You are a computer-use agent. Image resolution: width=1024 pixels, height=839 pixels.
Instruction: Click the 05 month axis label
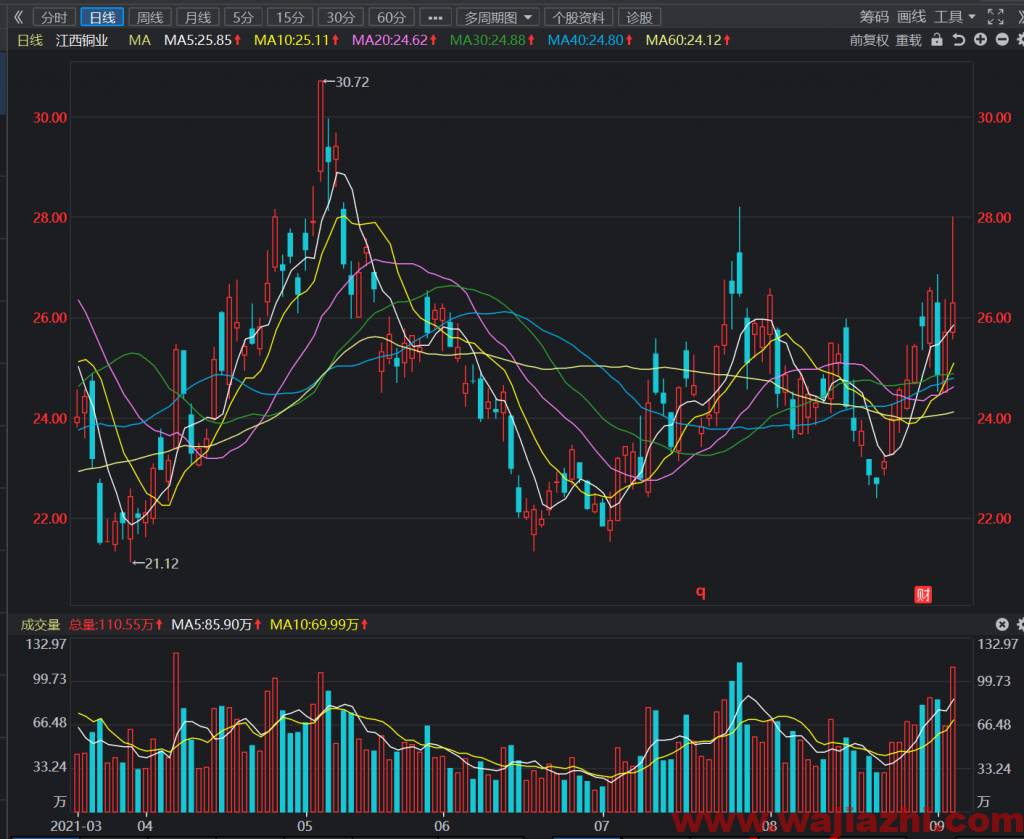[x=304, y=825]
